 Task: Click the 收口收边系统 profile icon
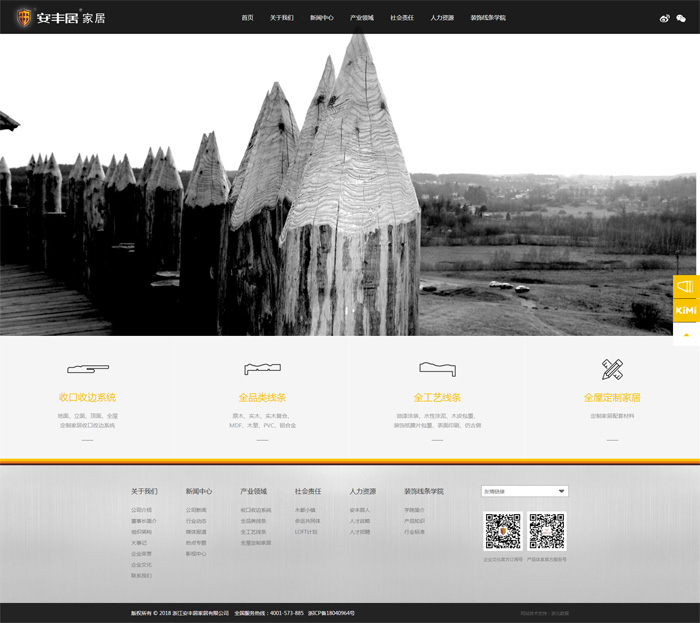(87, 369)
